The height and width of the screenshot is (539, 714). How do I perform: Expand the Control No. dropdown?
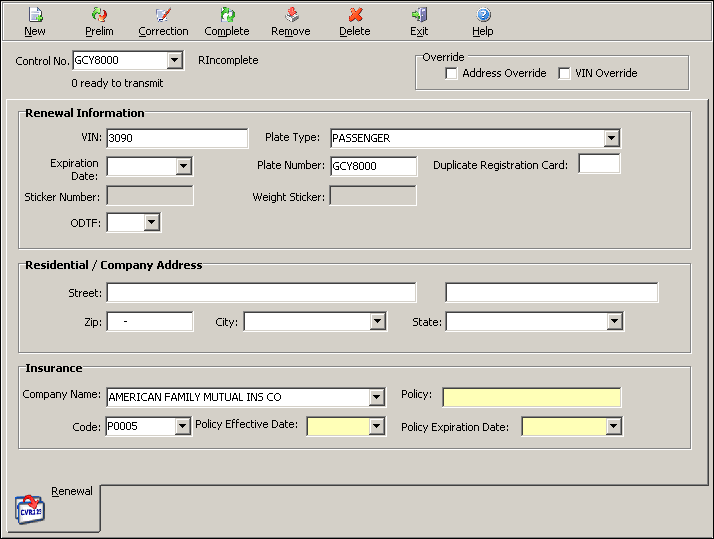tap(175, 61)
